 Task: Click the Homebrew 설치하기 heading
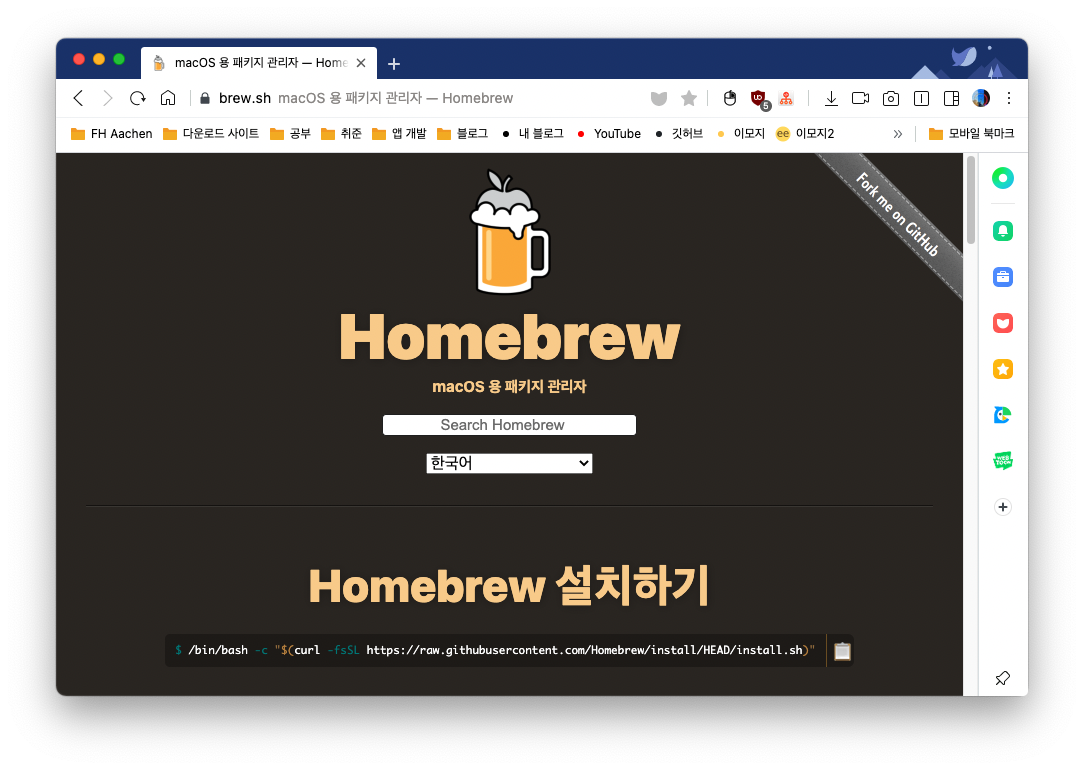pyautogui.click(x=509, y=585)
